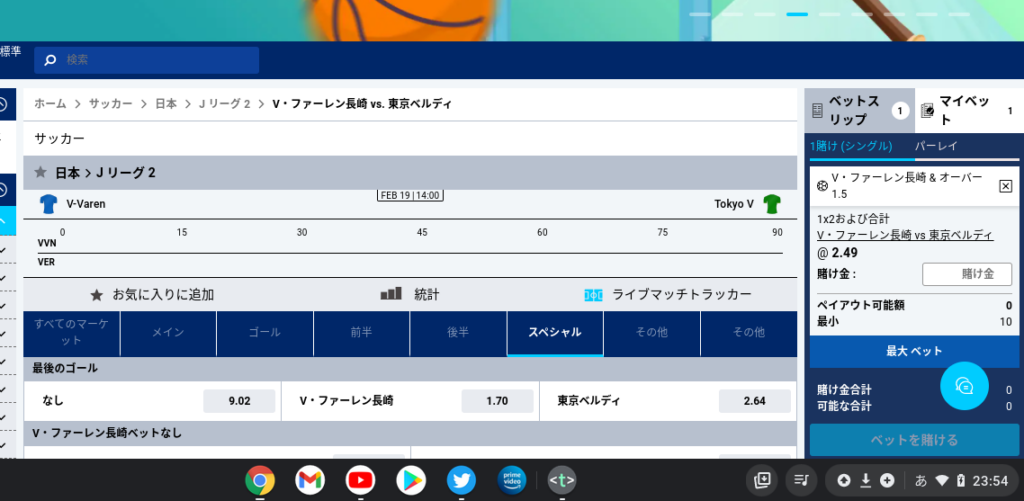Open the downloads arrow in the tray
The height and width of the screenshot is (501, 1024).
tap(865, 481)
